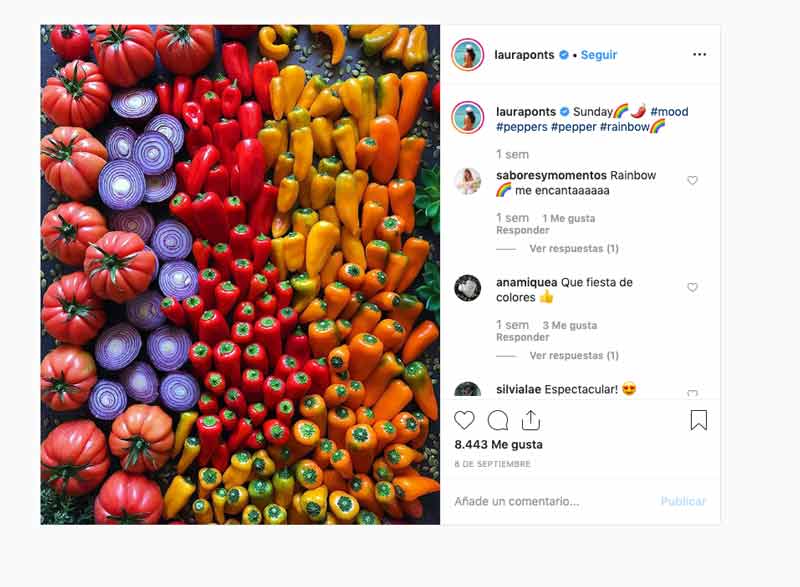
Task: Open anamiquea profile avatar
Action: pyautogui.click(x=468, y=288)
